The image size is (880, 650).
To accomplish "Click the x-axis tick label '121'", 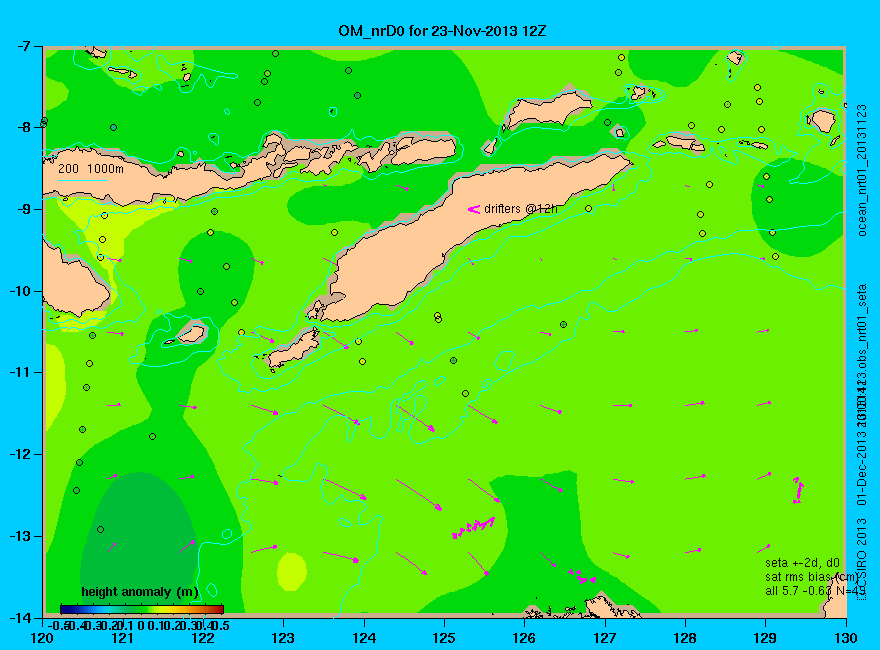I will click(123, 638).
